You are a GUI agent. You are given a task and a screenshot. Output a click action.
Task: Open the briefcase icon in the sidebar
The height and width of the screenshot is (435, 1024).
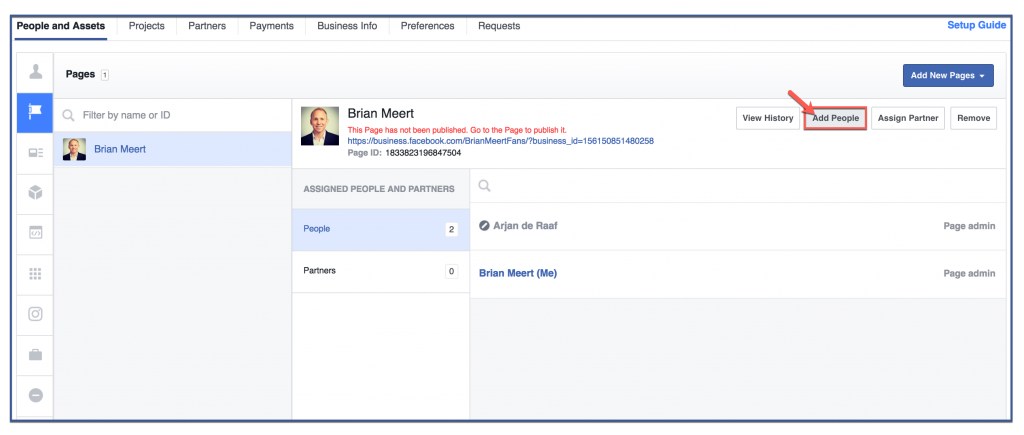tap(35, 355)
